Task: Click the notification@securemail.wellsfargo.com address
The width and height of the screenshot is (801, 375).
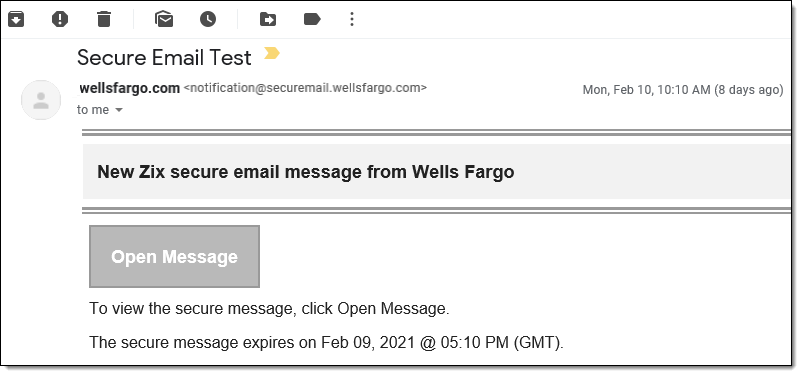Action: tap(305, 88)
